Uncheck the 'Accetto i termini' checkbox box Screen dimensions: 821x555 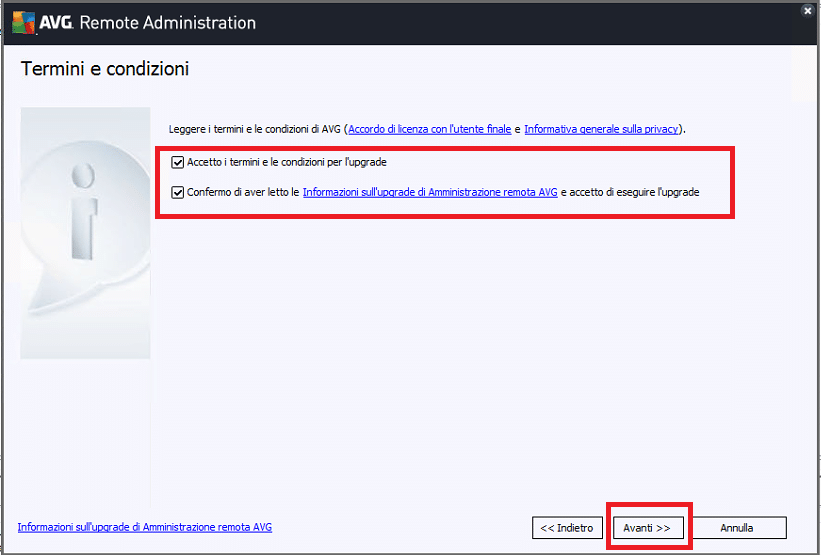coord(177,162)
